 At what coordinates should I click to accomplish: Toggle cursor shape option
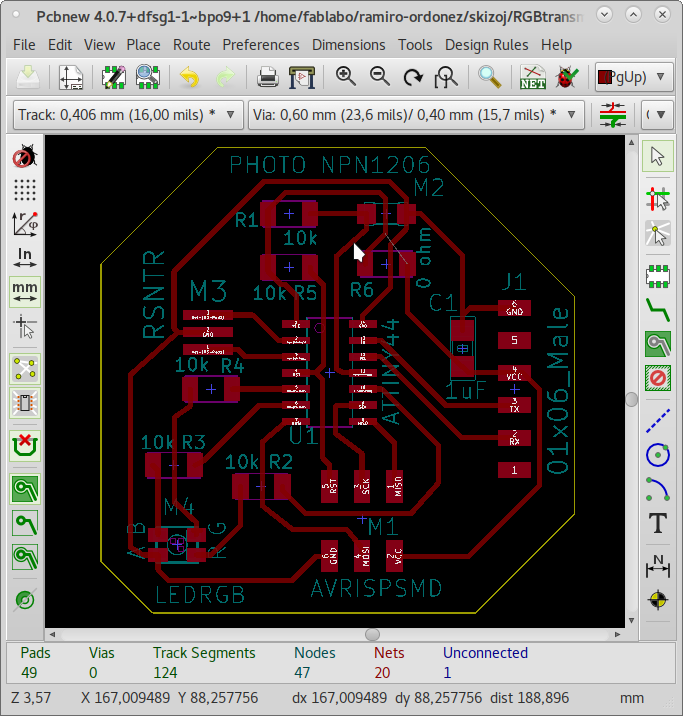(x=25, y=326)
